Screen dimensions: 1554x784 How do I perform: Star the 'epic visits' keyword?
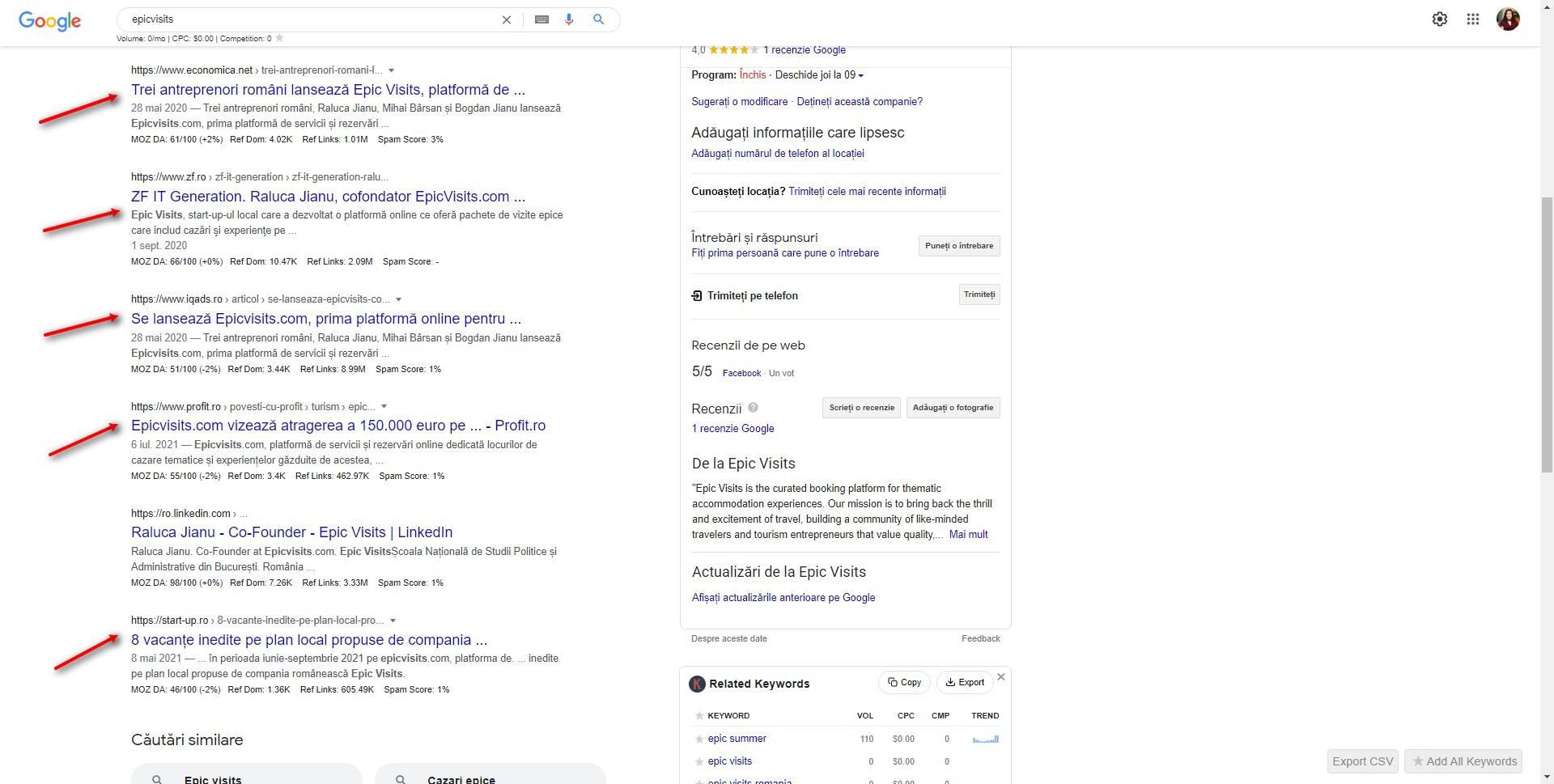coord(699,761)
